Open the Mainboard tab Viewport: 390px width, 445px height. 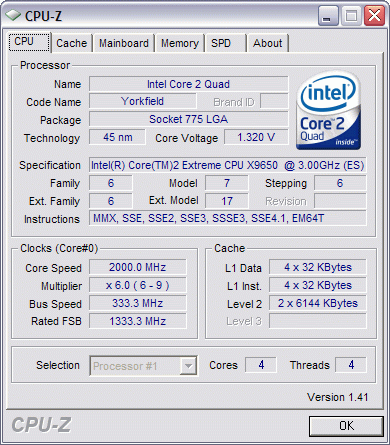click(124, 43)
